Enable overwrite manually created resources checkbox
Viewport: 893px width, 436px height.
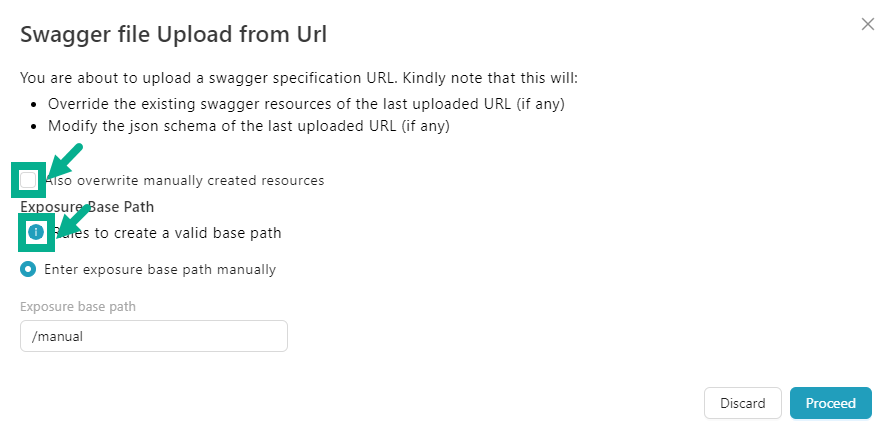pos(28,180)
